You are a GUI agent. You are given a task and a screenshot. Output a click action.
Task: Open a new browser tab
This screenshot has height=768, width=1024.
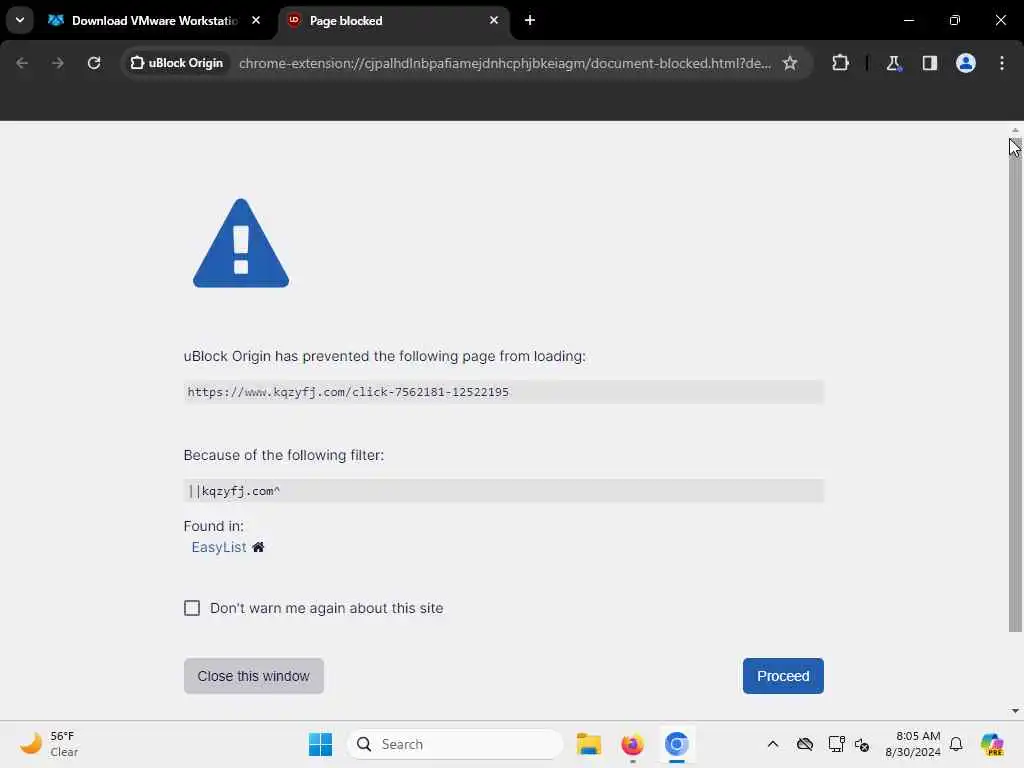pyautogui.click(x=530, y=20)
